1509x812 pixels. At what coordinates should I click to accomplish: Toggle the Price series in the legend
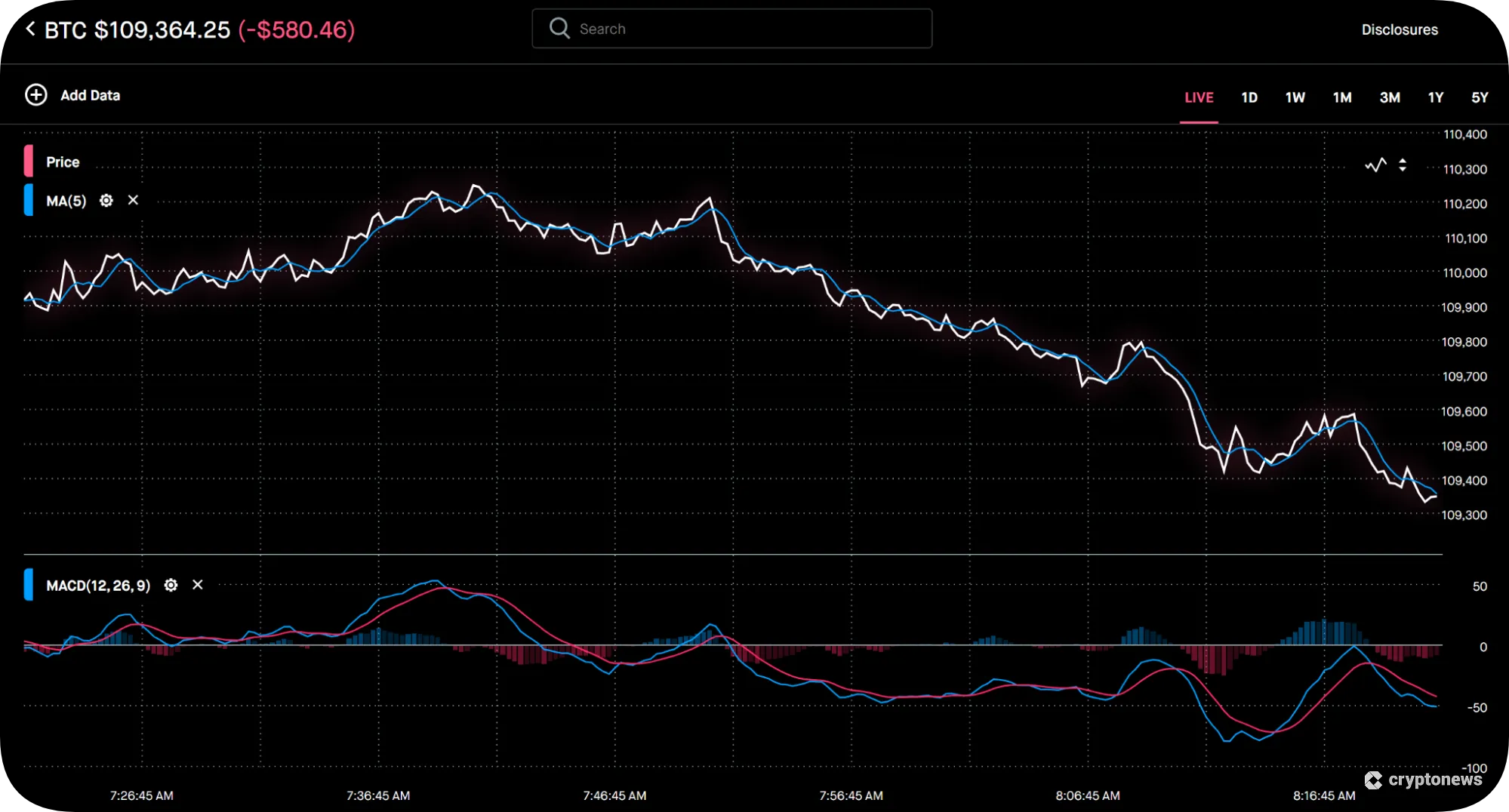point(63,161)
